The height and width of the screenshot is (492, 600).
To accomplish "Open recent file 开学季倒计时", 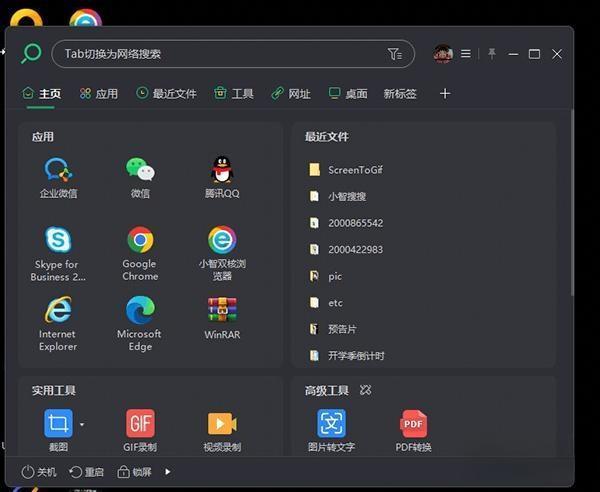I will pos(347,356).
